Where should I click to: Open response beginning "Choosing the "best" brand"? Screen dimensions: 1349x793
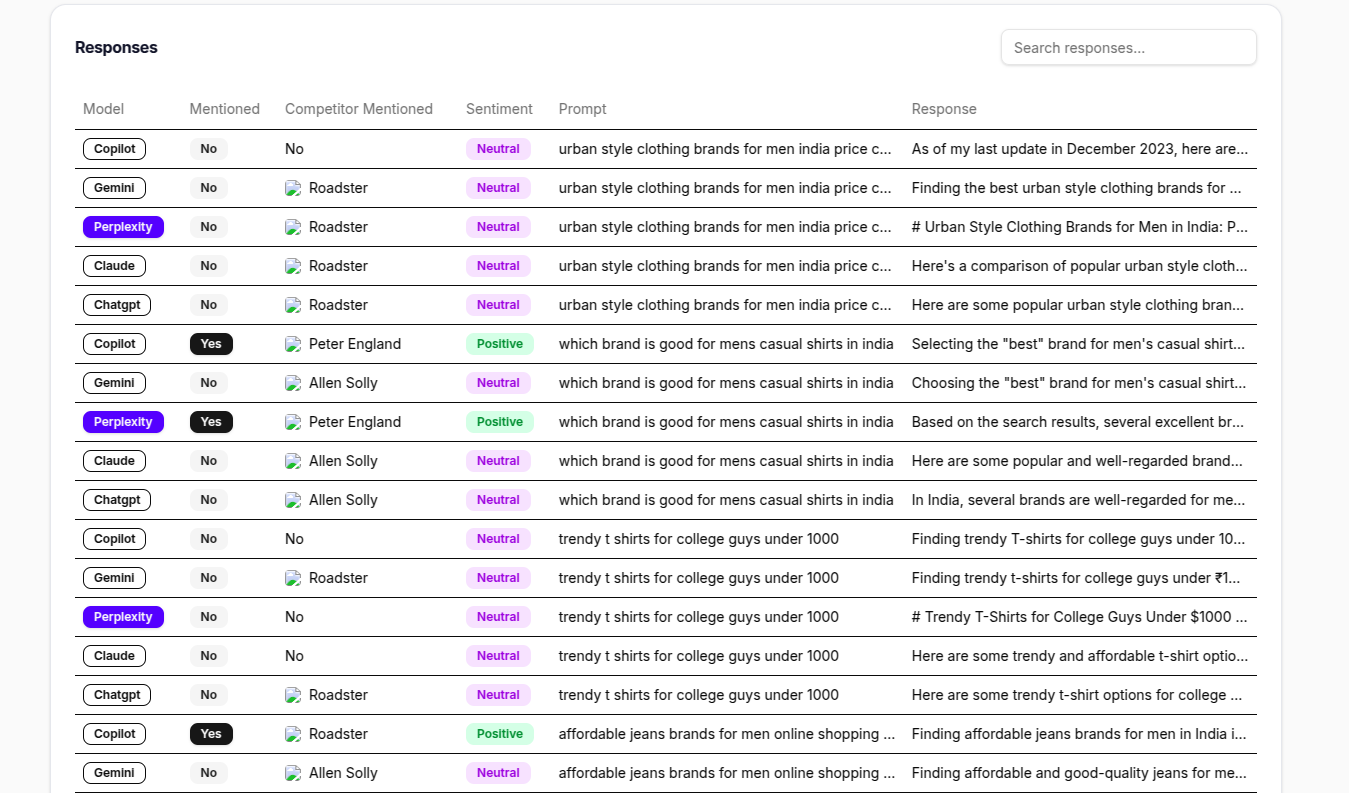click(x=1078, y=383)
